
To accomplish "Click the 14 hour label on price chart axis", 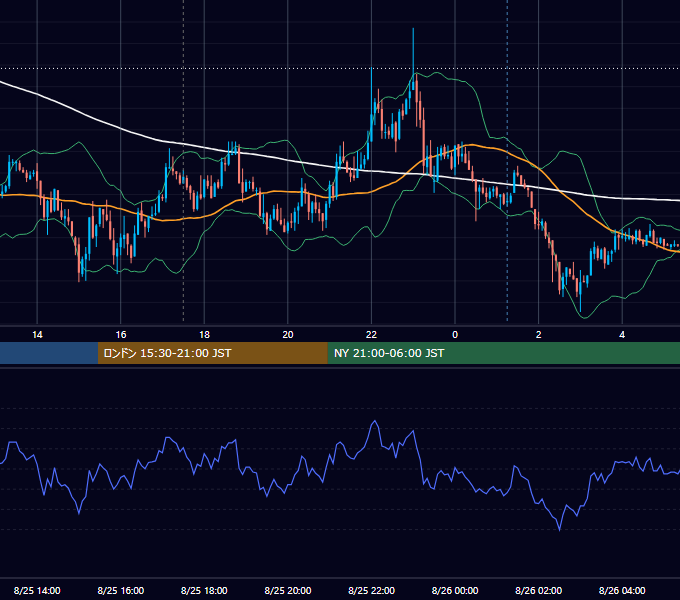I will (x=37, y=335).
